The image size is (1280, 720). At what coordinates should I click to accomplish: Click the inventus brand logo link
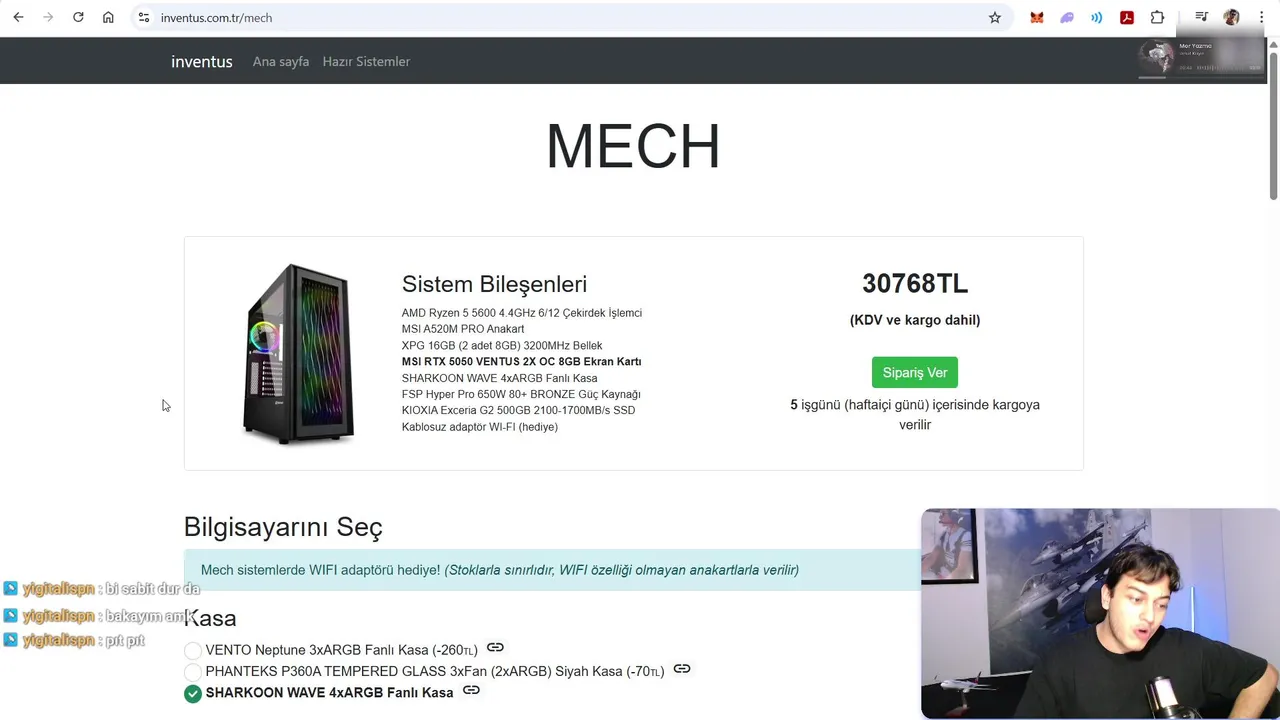coord(202,61)
